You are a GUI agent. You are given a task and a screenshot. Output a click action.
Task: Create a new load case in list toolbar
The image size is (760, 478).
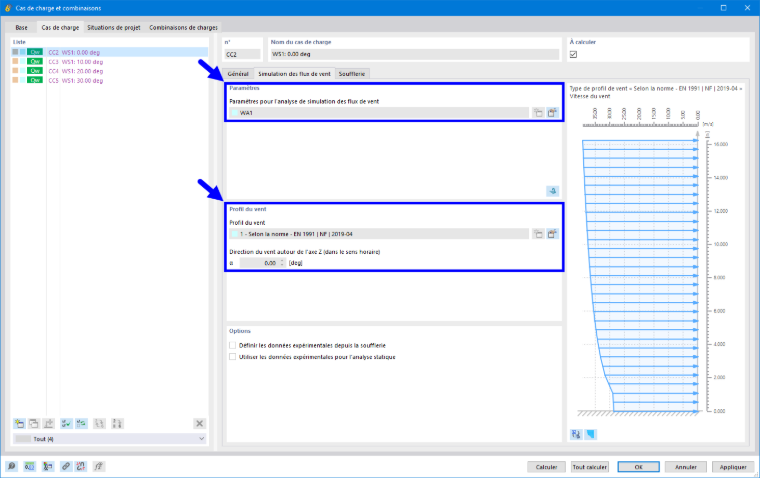pos(19,424)
